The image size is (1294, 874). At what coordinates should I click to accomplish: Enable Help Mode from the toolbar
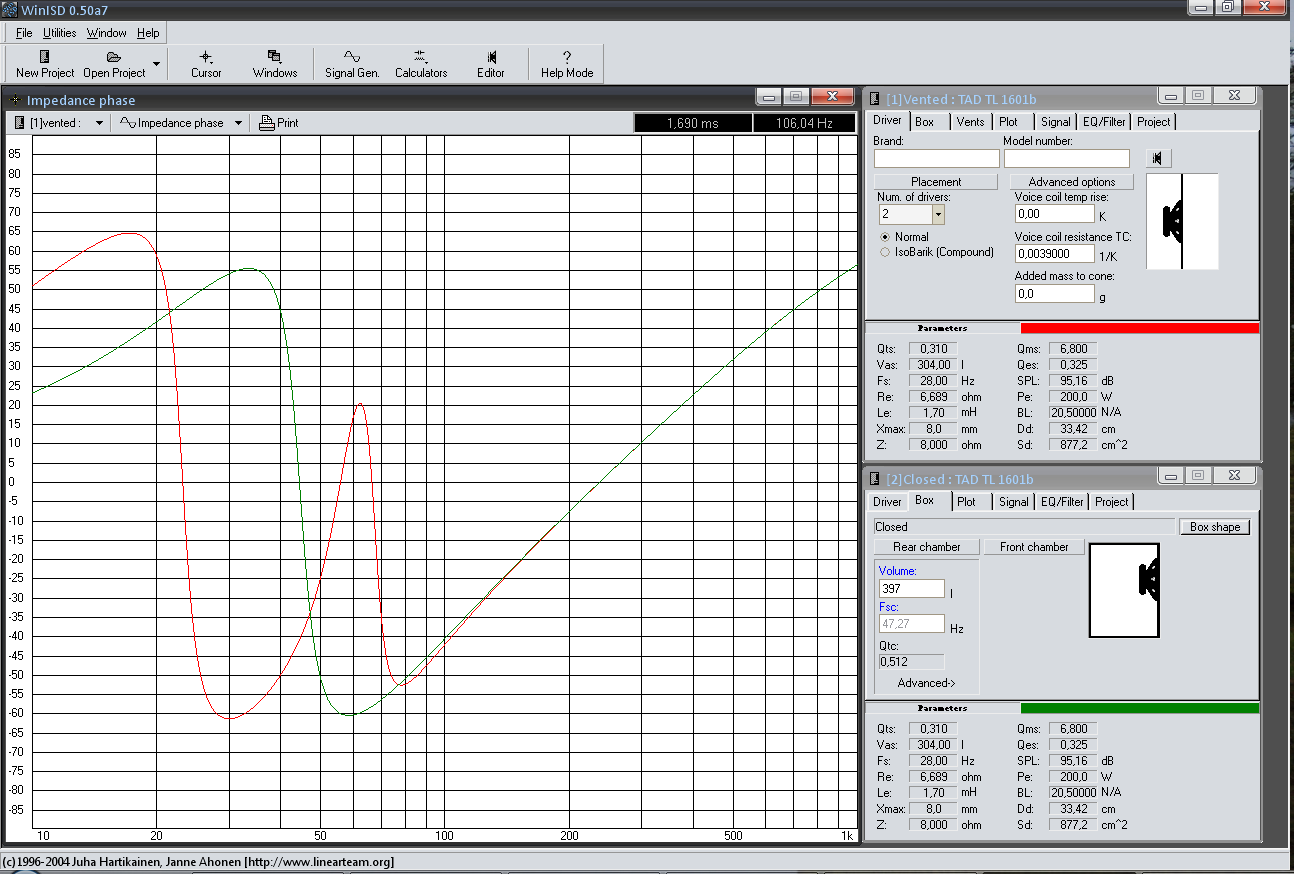click(567, 58)
